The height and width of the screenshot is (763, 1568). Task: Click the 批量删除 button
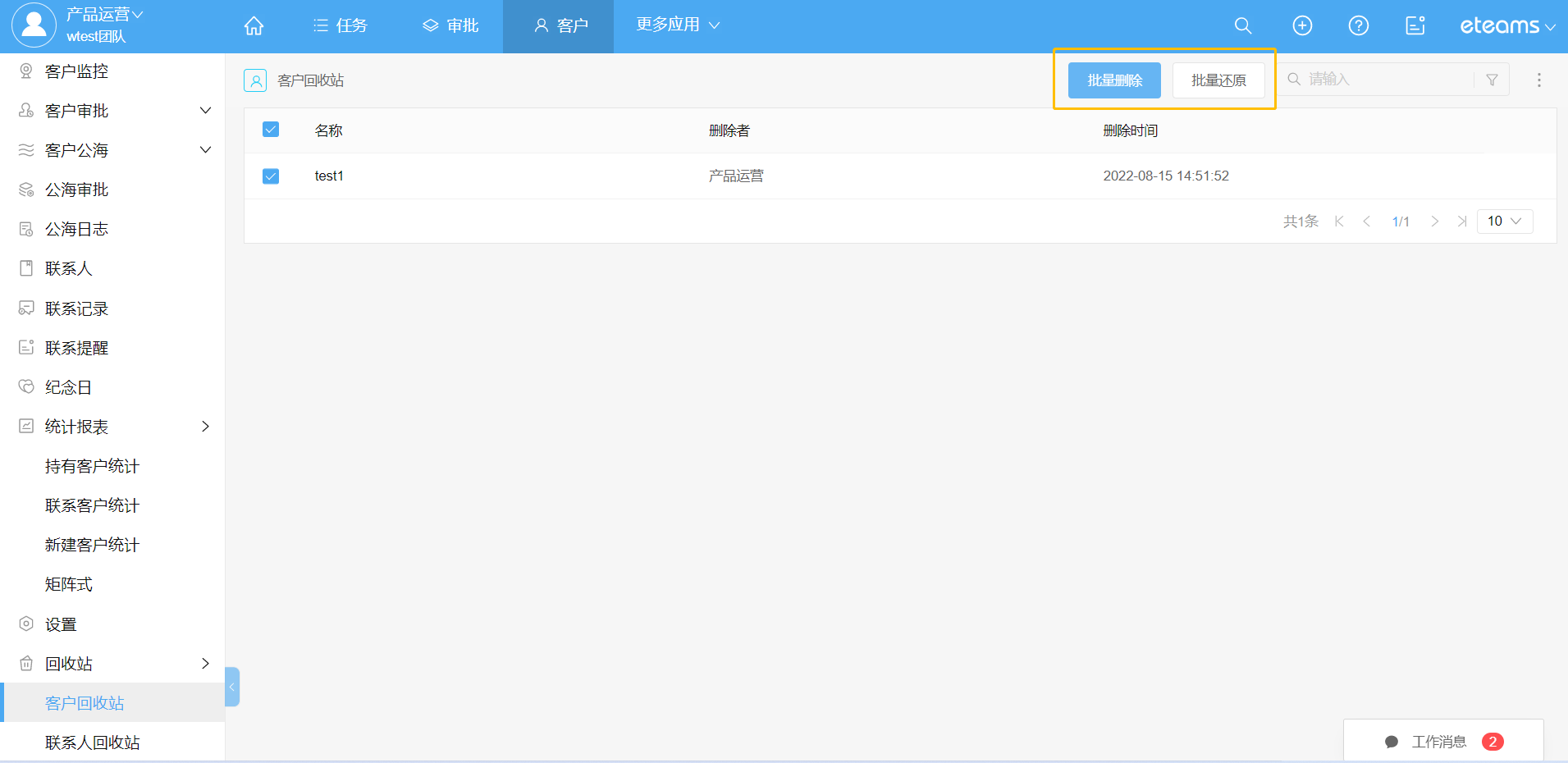point(1113,80)
